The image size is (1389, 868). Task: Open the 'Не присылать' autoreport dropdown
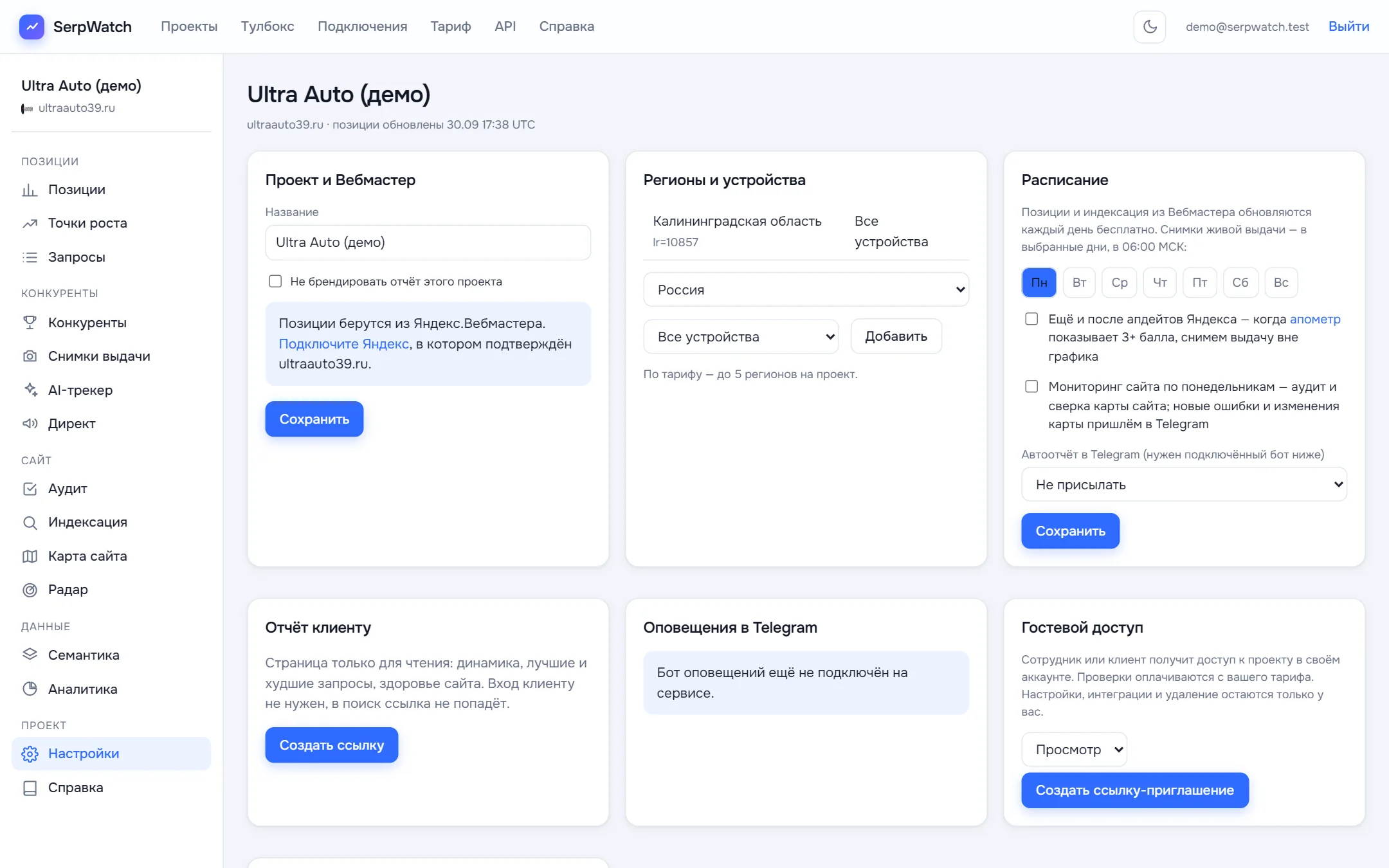click(1184, 484)
